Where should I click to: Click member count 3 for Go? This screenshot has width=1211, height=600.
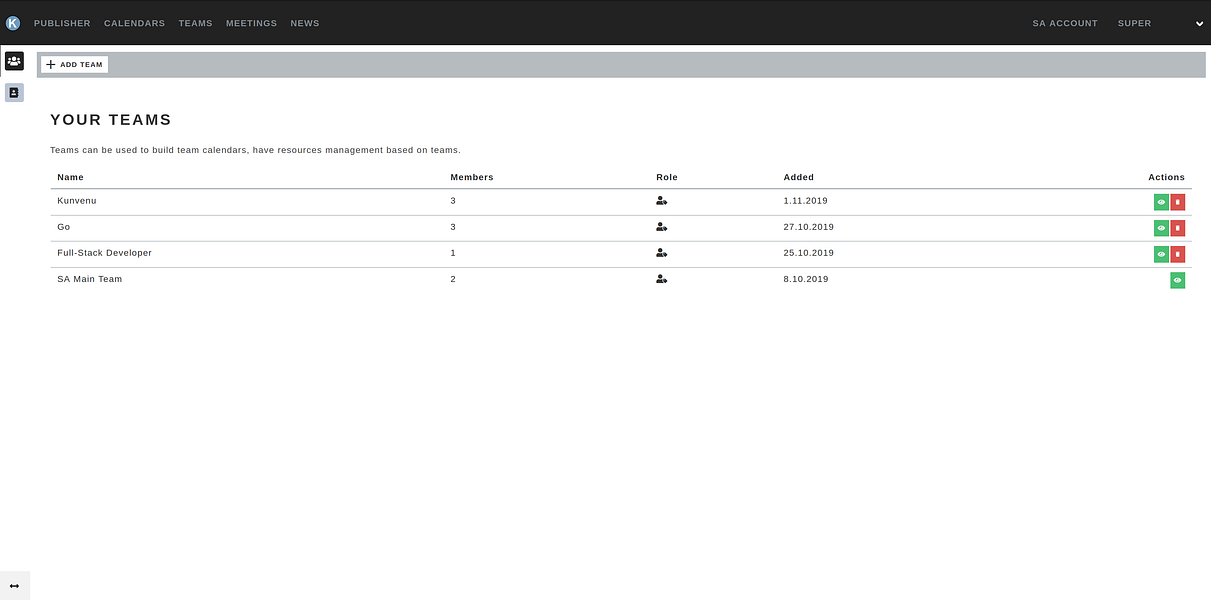453,227
